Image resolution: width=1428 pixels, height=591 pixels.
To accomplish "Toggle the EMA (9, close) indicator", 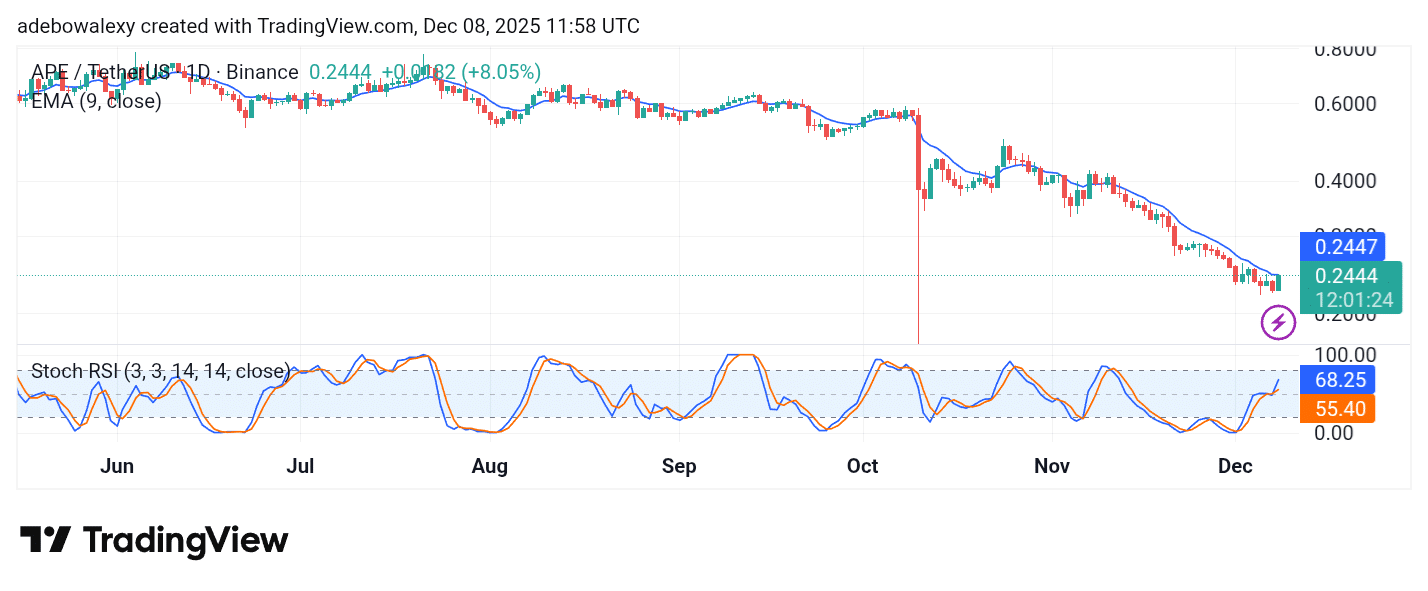I will 95,101.
